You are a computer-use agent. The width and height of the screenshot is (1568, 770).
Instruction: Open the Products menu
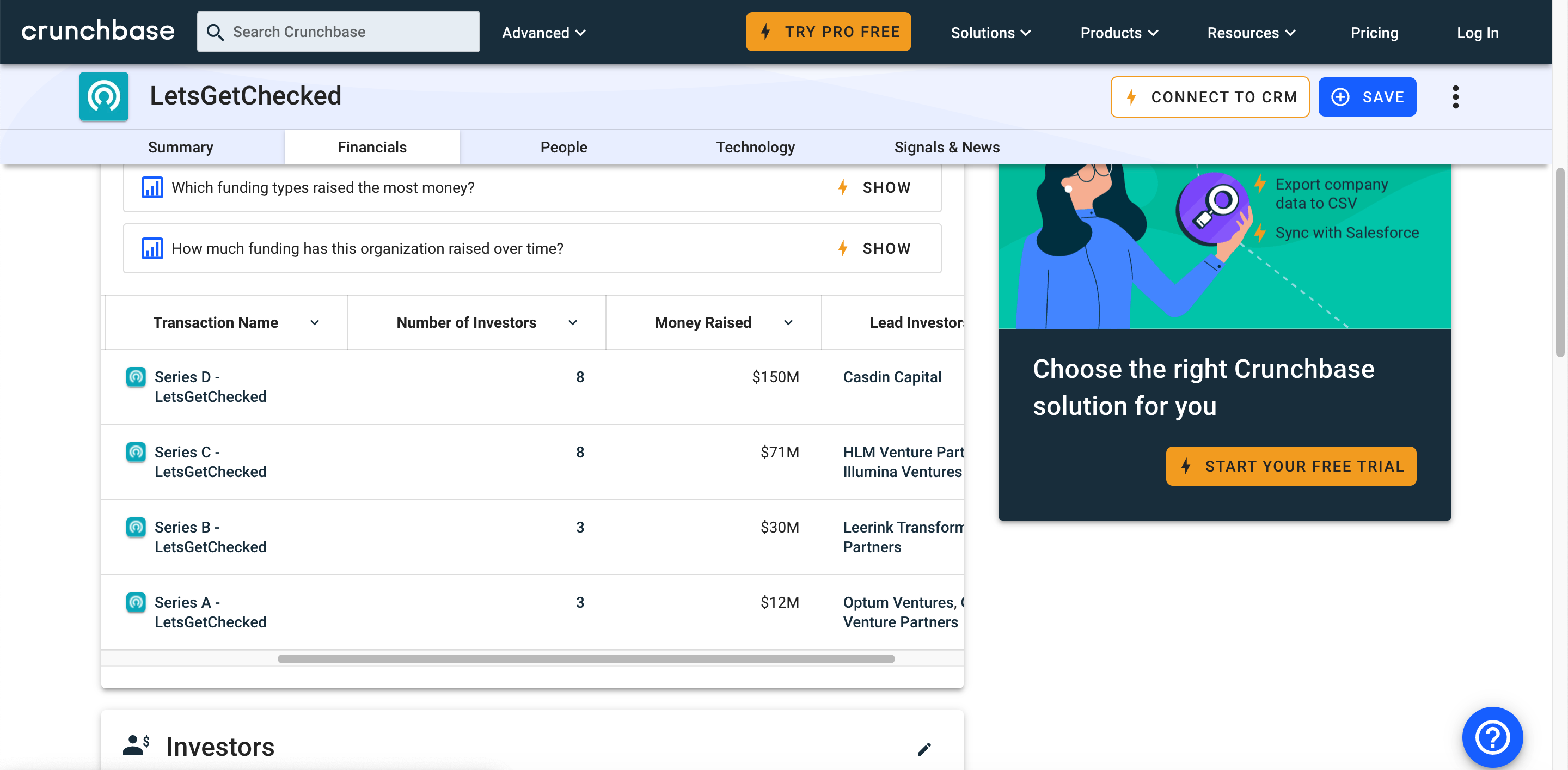click(1119, 33)
